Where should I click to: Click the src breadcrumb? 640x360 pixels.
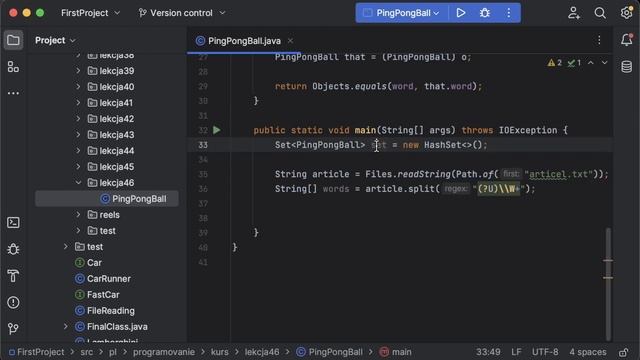(87, 352)
